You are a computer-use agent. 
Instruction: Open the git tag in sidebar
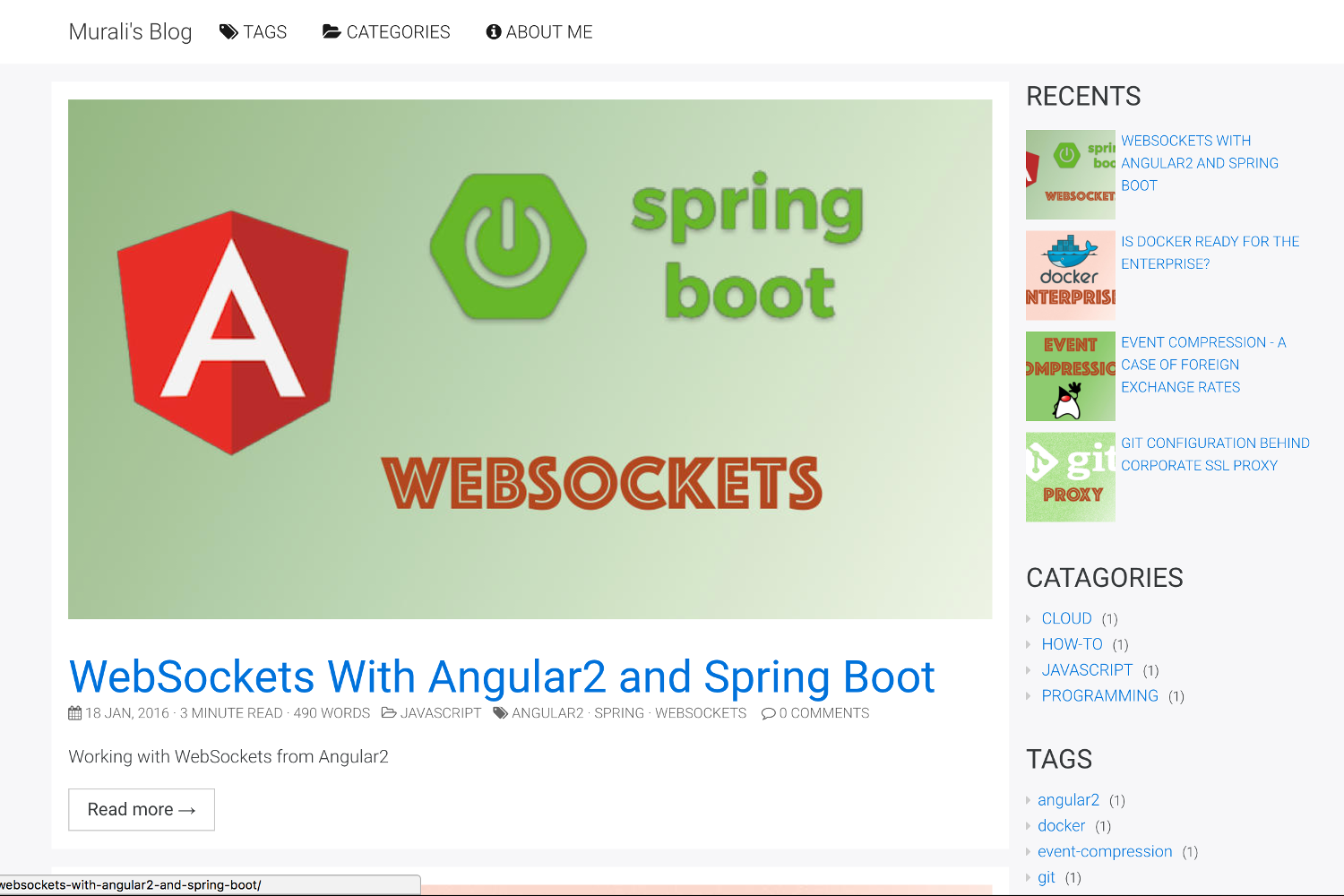(x=1046, y=878)
